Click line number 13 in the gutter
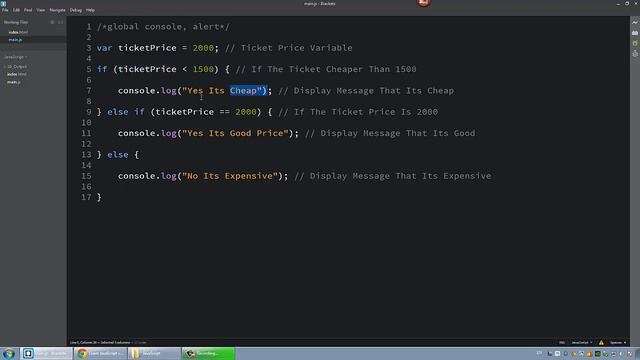The width and height of the screenshot is (640, 360). (x=86, y=155)
